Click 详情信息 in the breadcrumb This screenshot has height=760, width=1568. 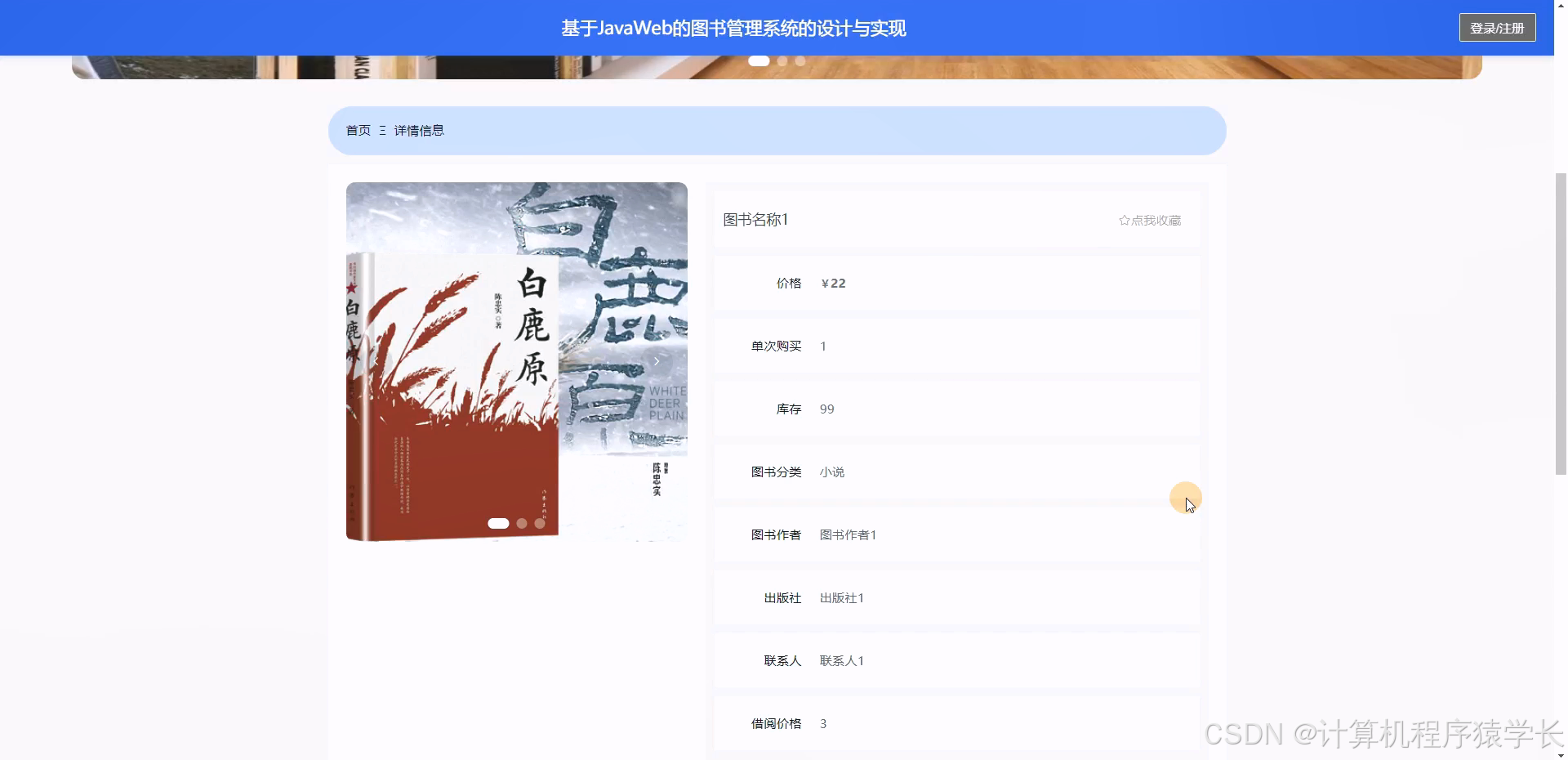(419, 130)
